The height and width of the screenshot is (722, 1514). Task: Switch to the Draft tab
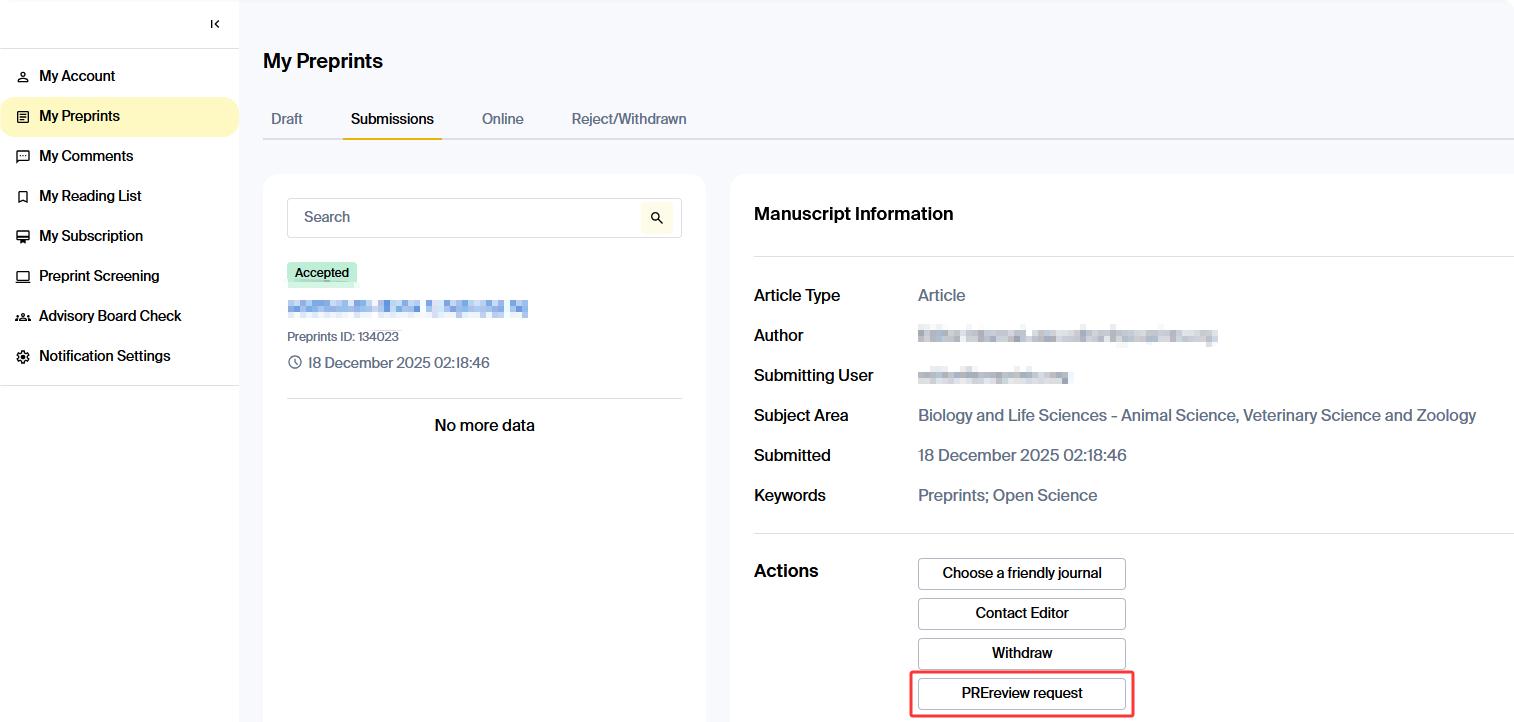287,119
